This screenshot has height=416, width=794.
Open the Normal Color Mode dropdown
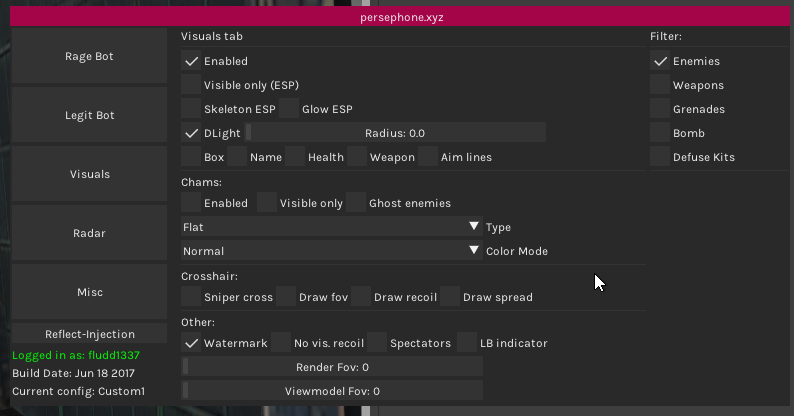coord(331,251)
